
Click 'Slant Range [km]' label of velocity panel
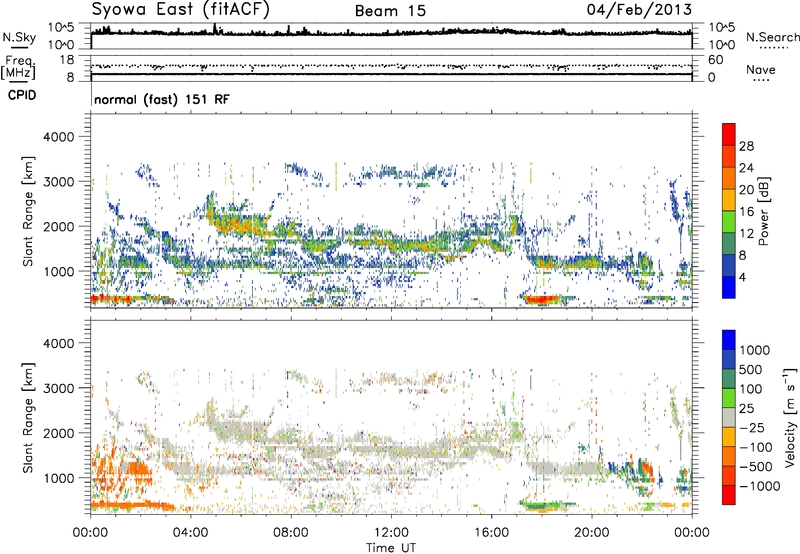tap(28, 418)
